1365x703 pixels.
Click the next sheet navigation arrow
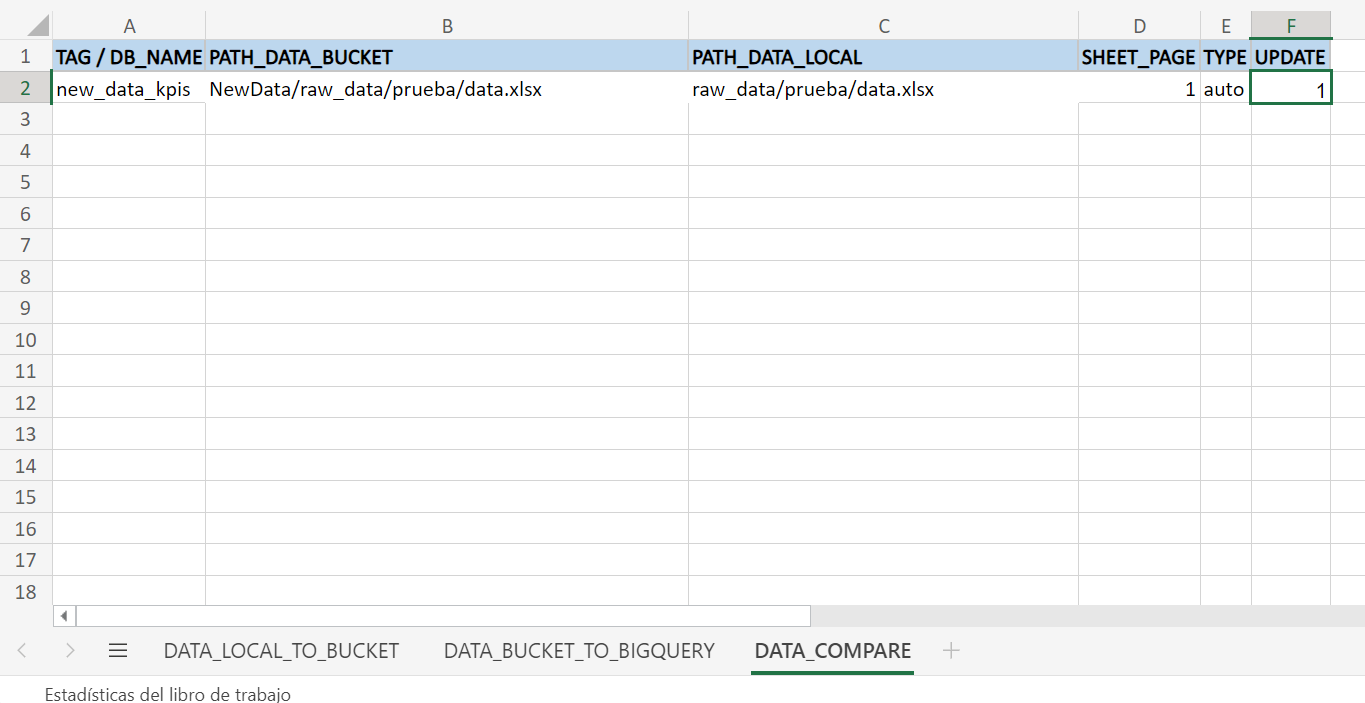(x=70, y=651)
